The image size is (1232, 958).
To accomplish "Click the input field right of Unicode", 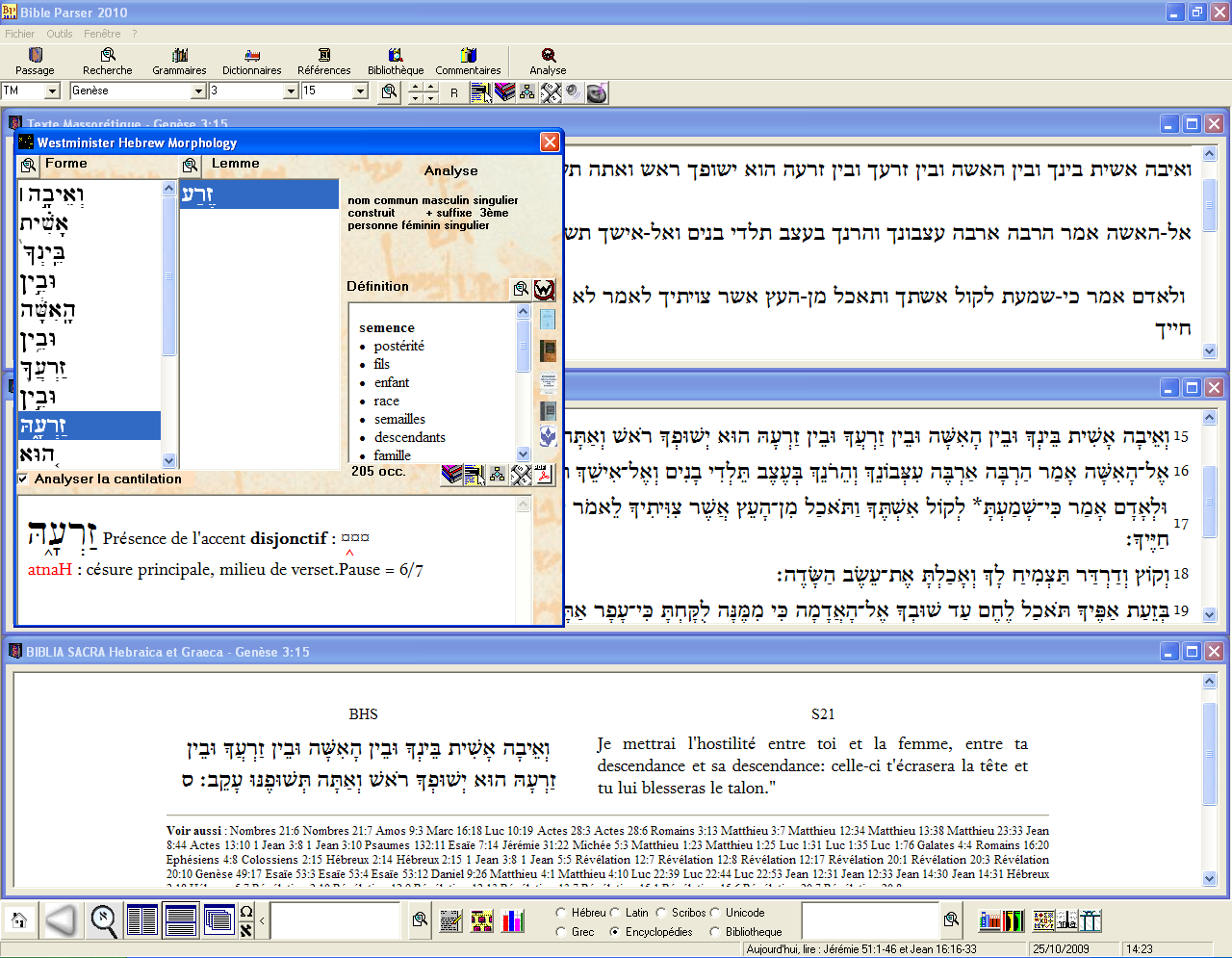I will (x=870, y=920).
